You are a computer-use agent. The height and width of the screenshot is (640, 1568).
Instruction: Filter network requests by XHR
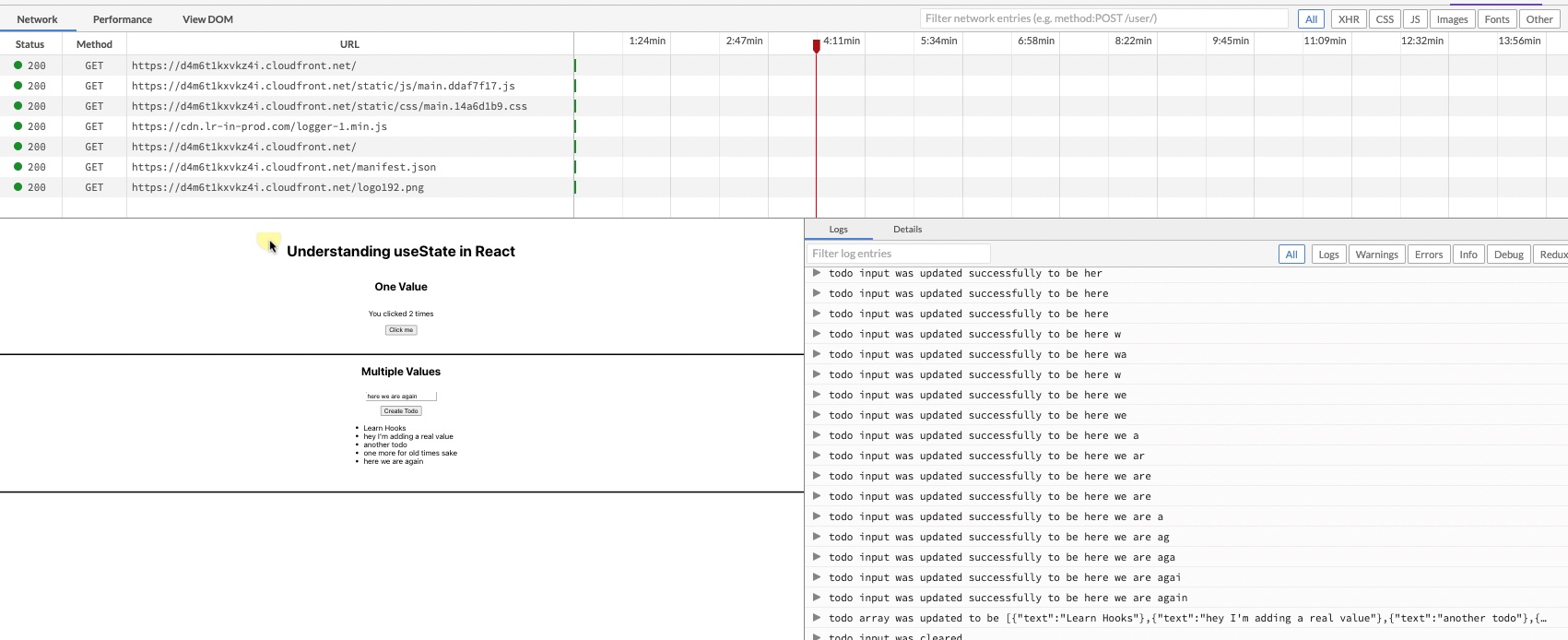(x=1348, y=19)
